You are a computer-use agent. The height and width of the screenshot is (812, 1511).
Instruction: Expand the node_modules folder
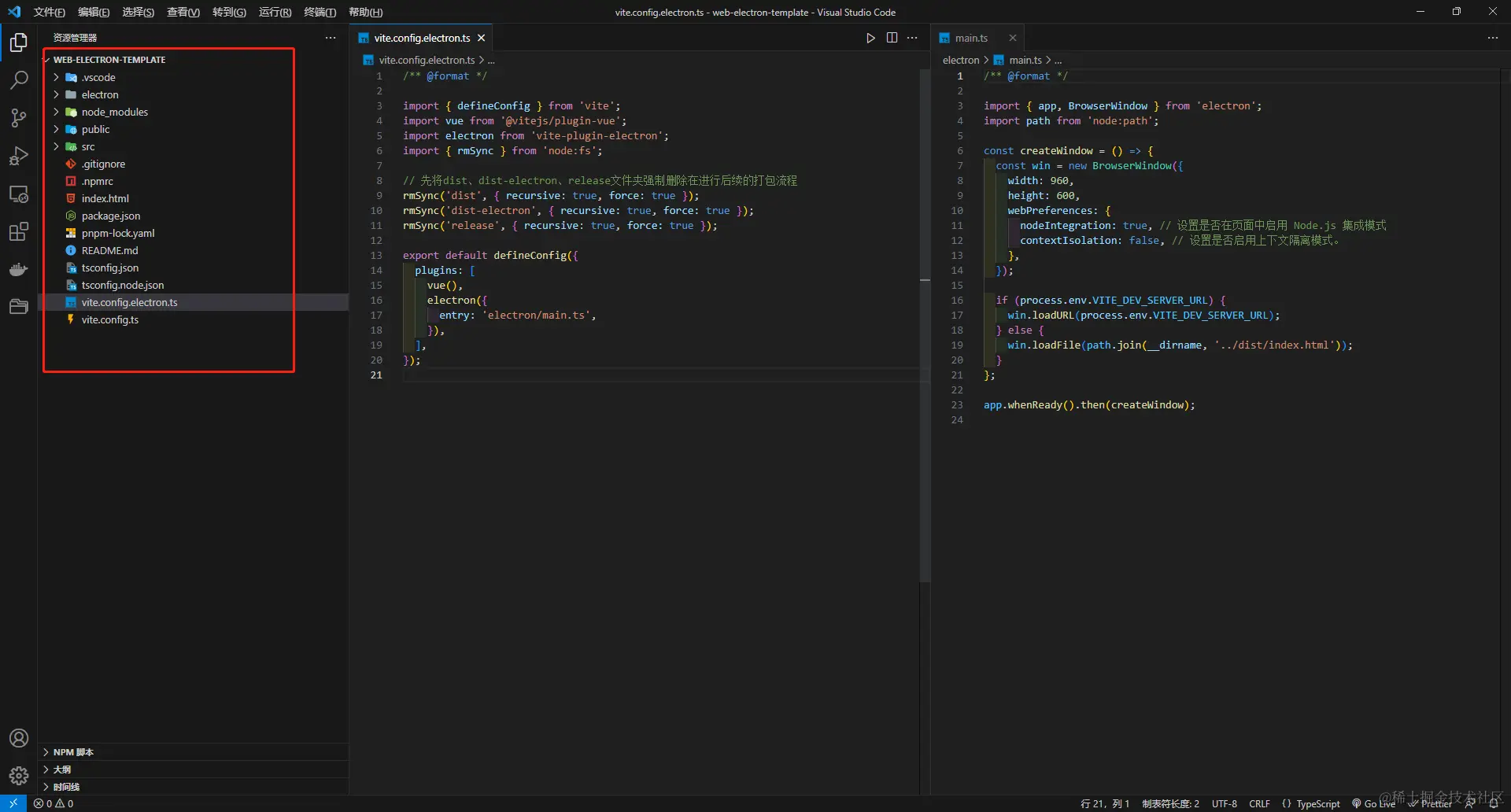(x=114, y=113)
